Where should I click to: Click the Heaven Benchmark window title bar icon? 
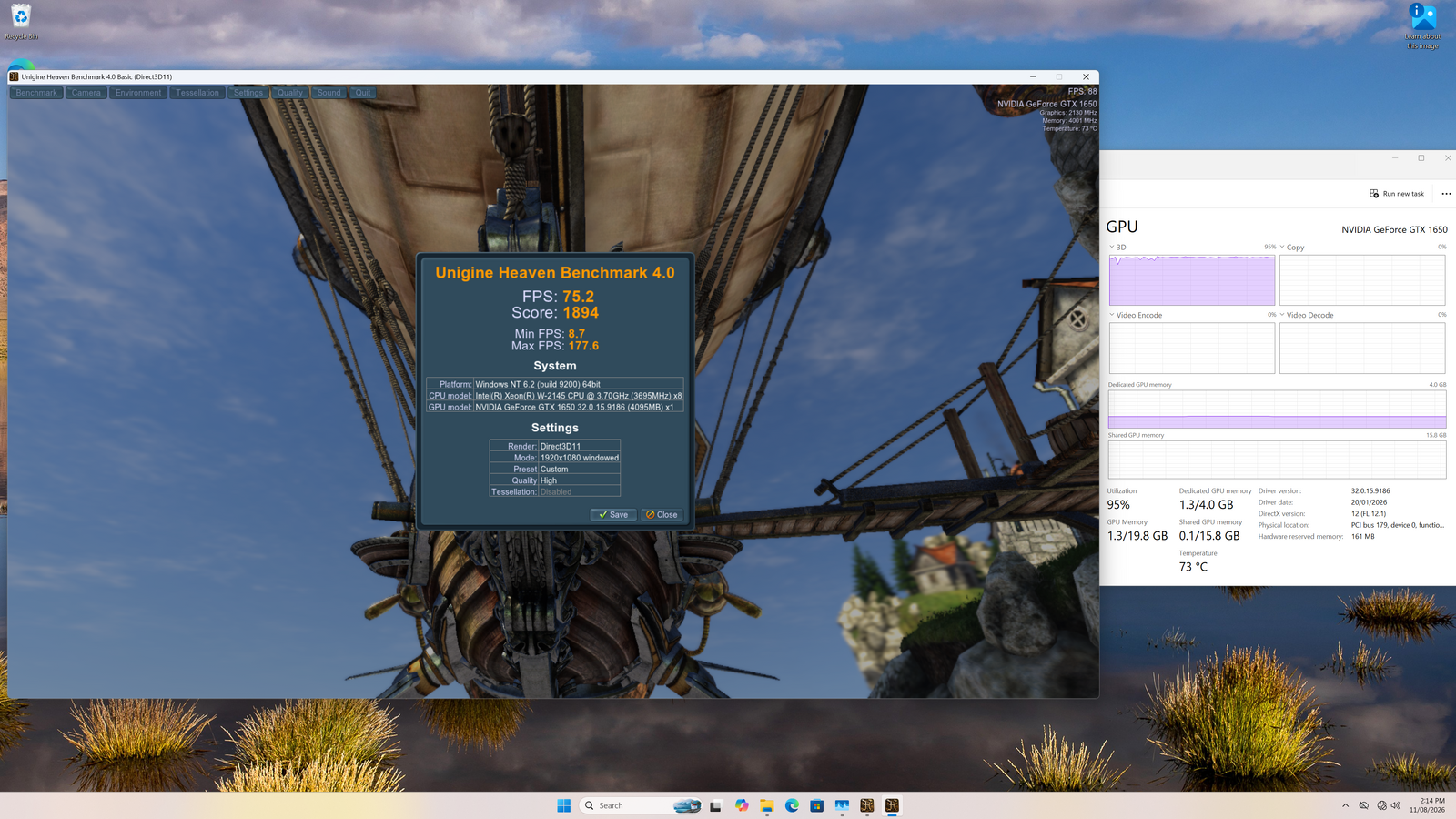[14, 76]
